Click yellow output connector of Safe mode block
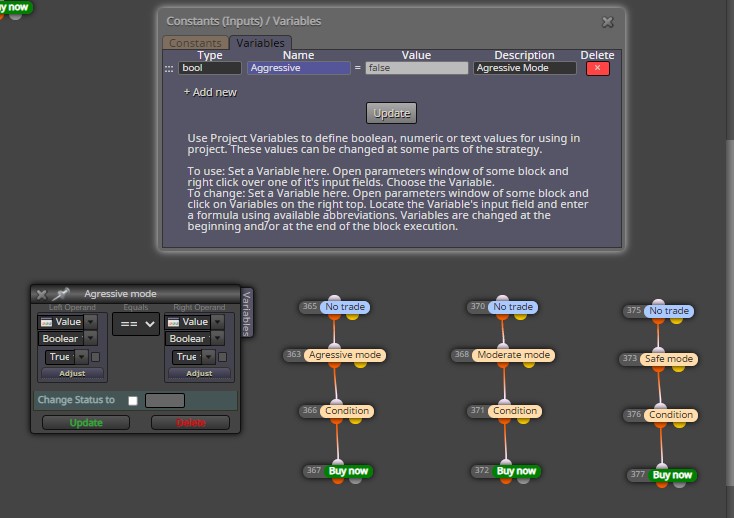 pos(678,368)
